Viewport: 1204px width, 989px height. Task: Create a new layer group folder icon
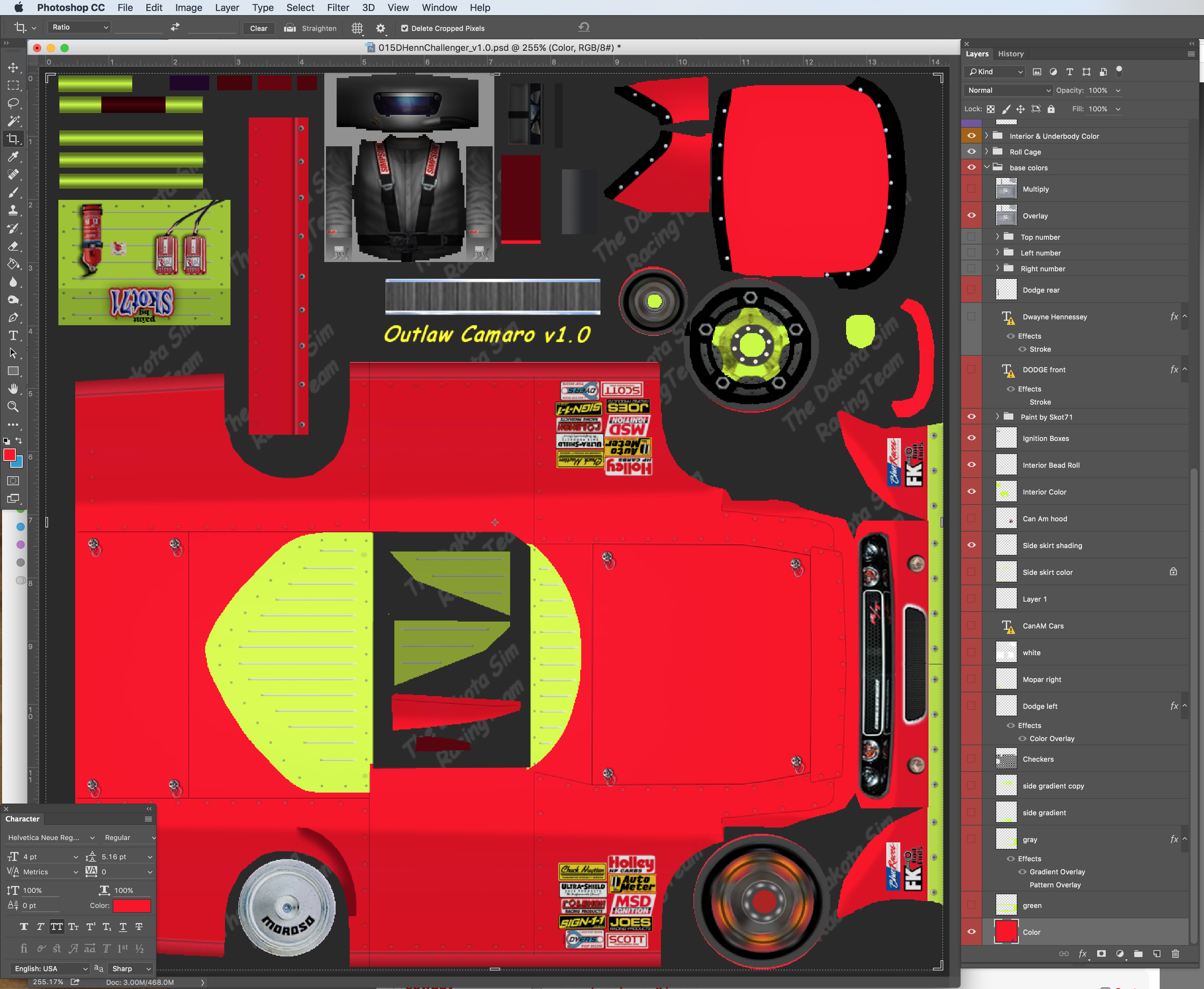[1138, 954]
